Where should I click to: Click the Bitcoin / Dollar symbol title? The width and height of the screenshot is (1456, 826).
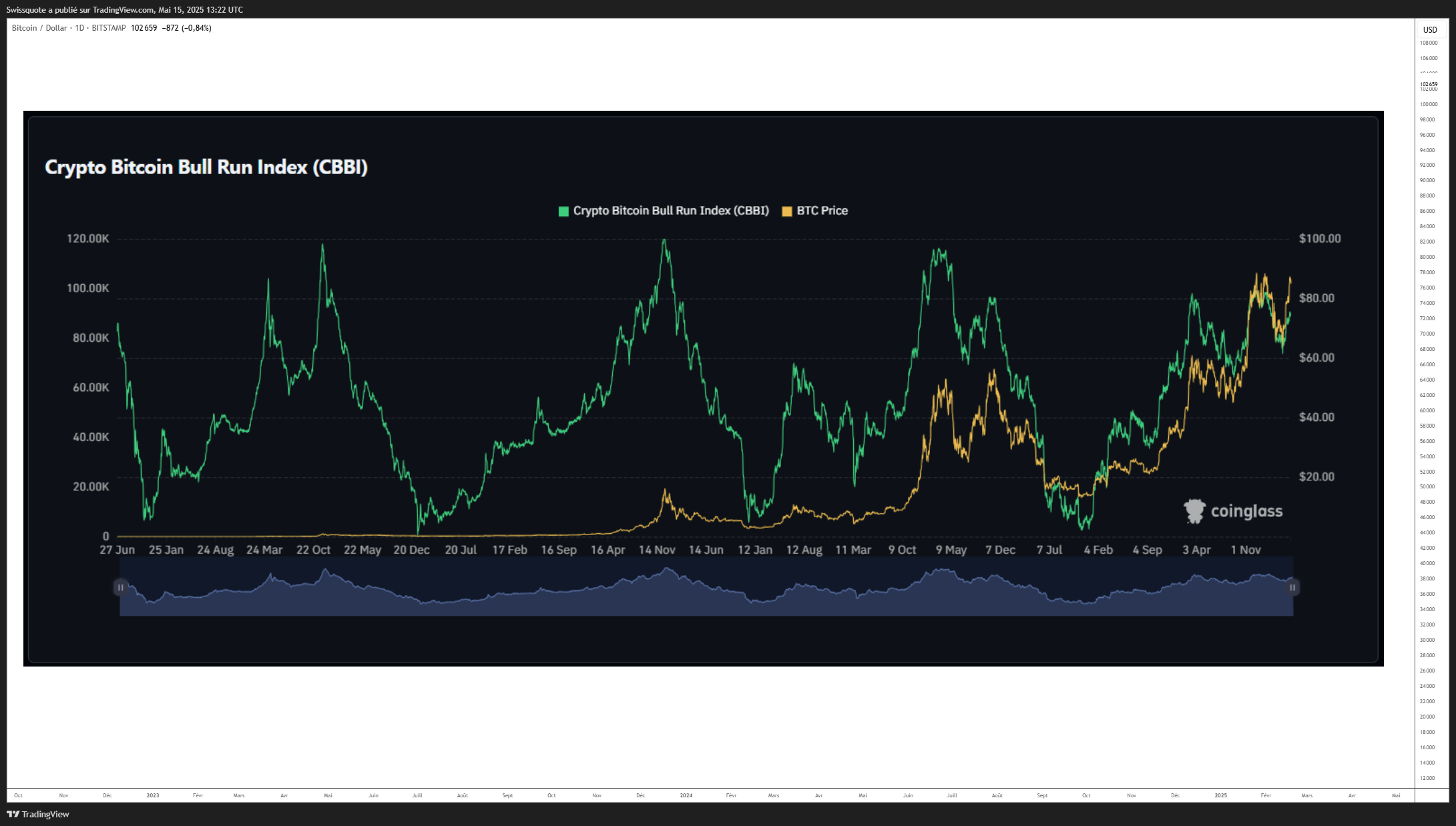pos(39,28)
